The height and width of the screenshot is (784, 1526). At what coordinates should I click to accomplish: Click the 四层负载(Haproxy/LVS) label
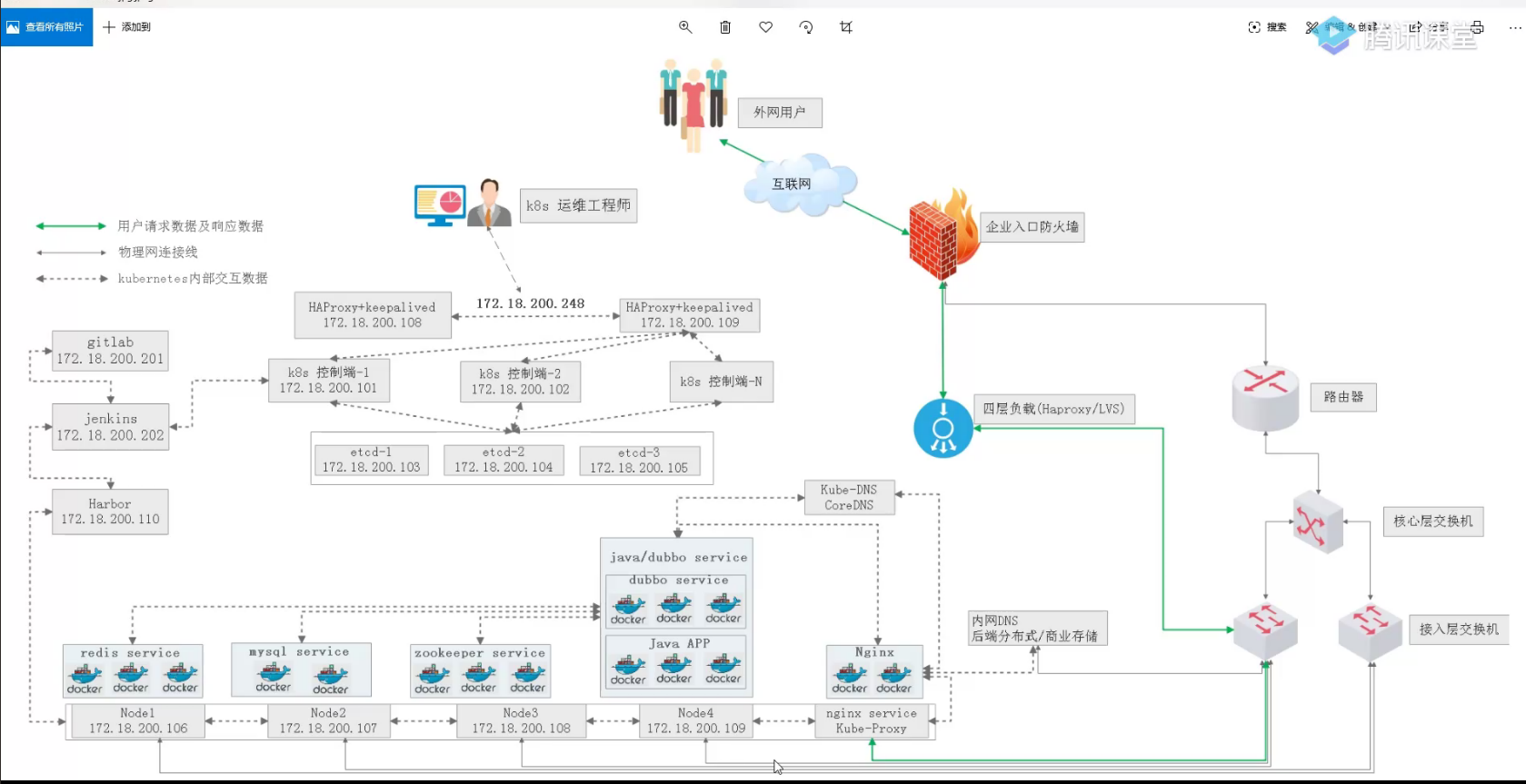point(1054,409)
